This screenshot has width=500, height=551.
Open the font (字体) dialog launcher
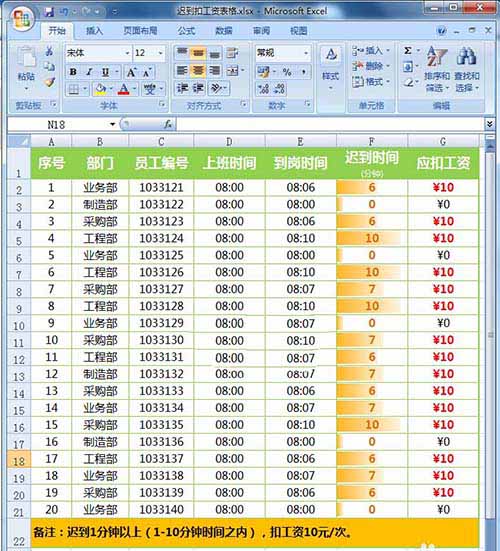[162, 104]
